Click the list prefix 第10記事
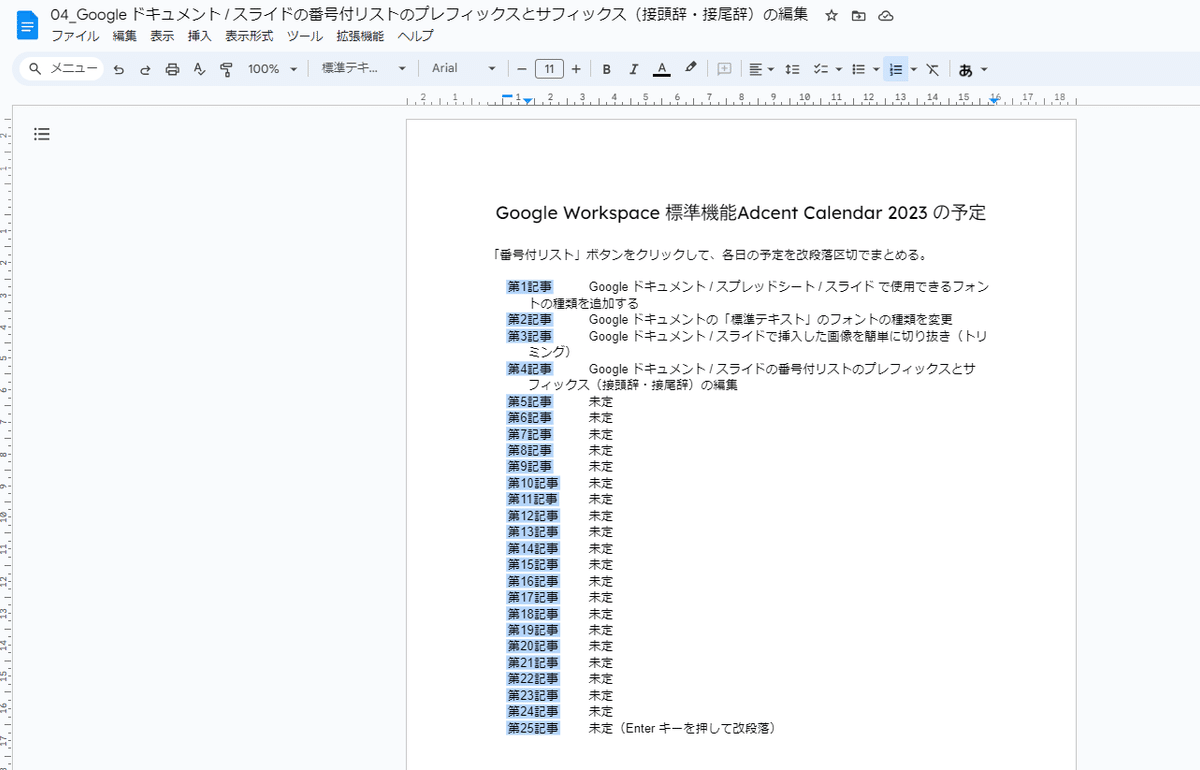 click(533, 483)
